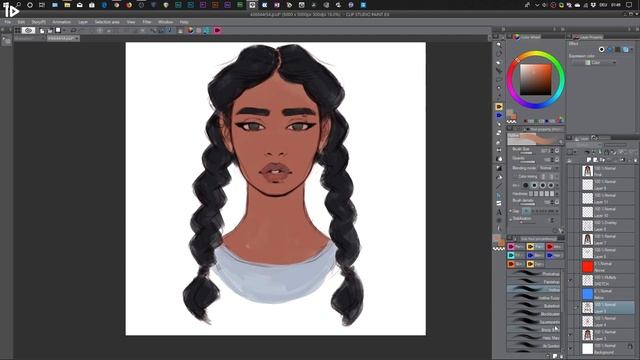Viewport: 640px width, 360px height.
Task: Toggle visibility of Layer 4
Action: click(x=571, y=321)
